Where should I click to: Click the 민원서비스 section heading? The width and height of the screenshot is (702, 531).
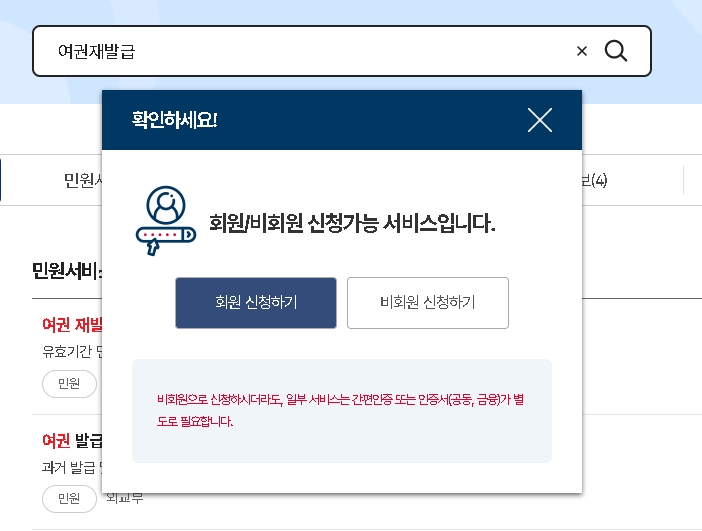coord(67,271)
